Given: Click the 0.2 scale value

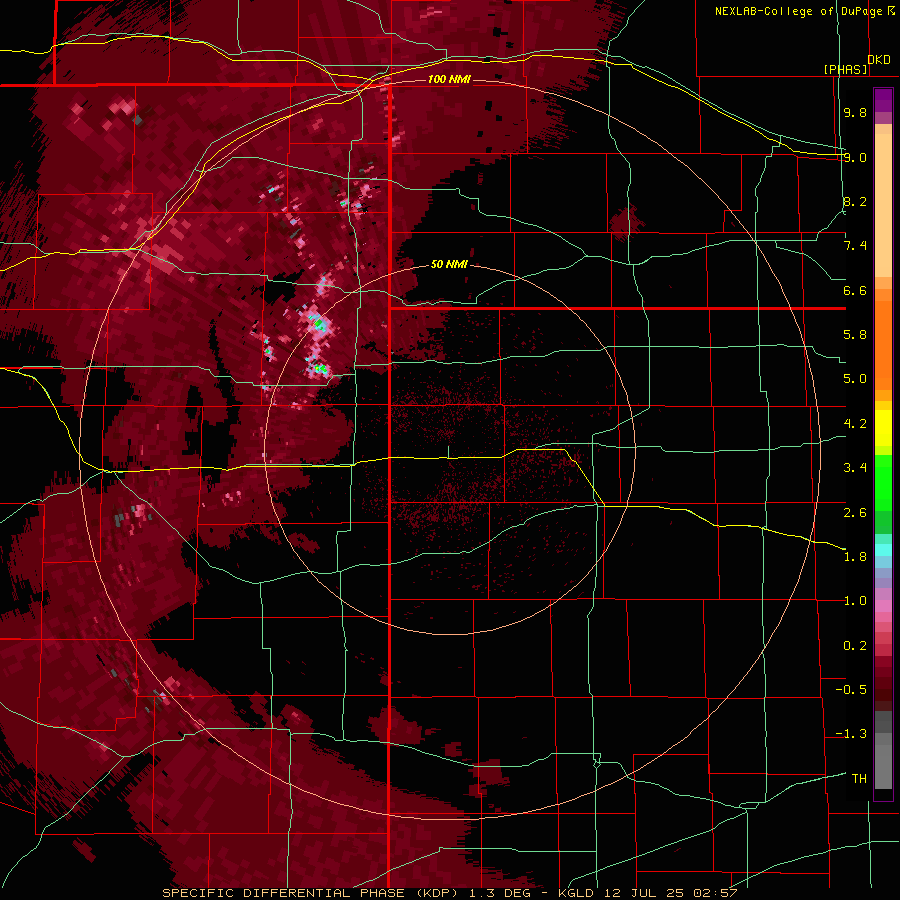Looking at the screenshot, I should 855,646.
